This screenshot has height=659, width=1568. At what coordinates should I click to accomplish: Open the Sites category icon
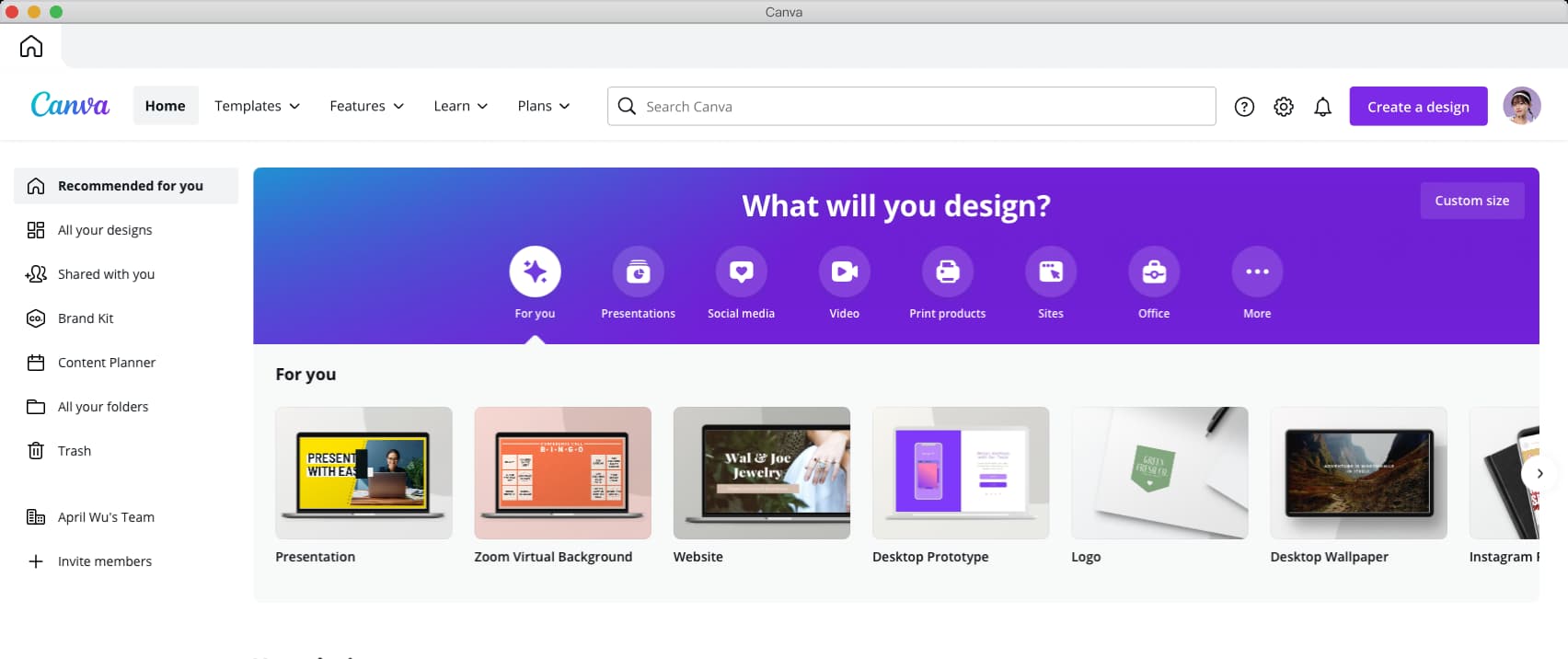[1050, 272]
